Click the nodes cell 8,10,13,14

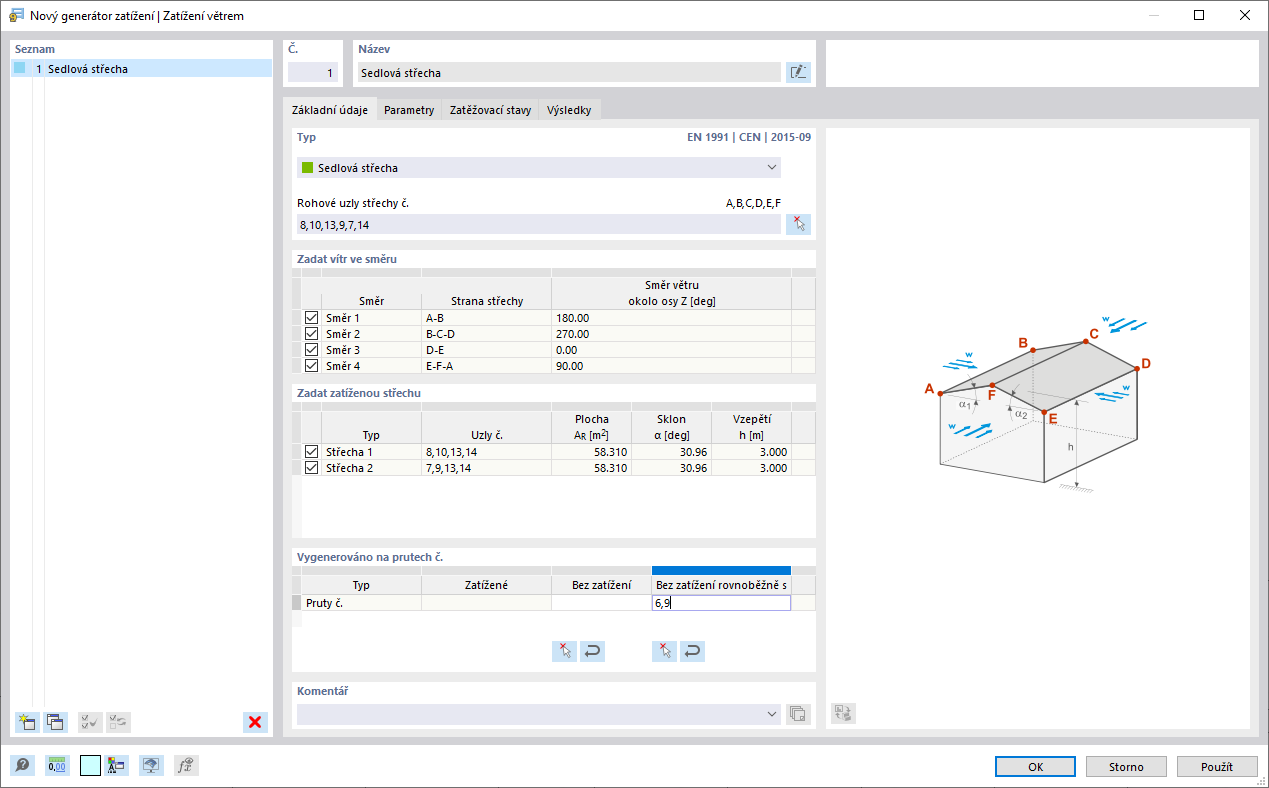click(486, 452)
